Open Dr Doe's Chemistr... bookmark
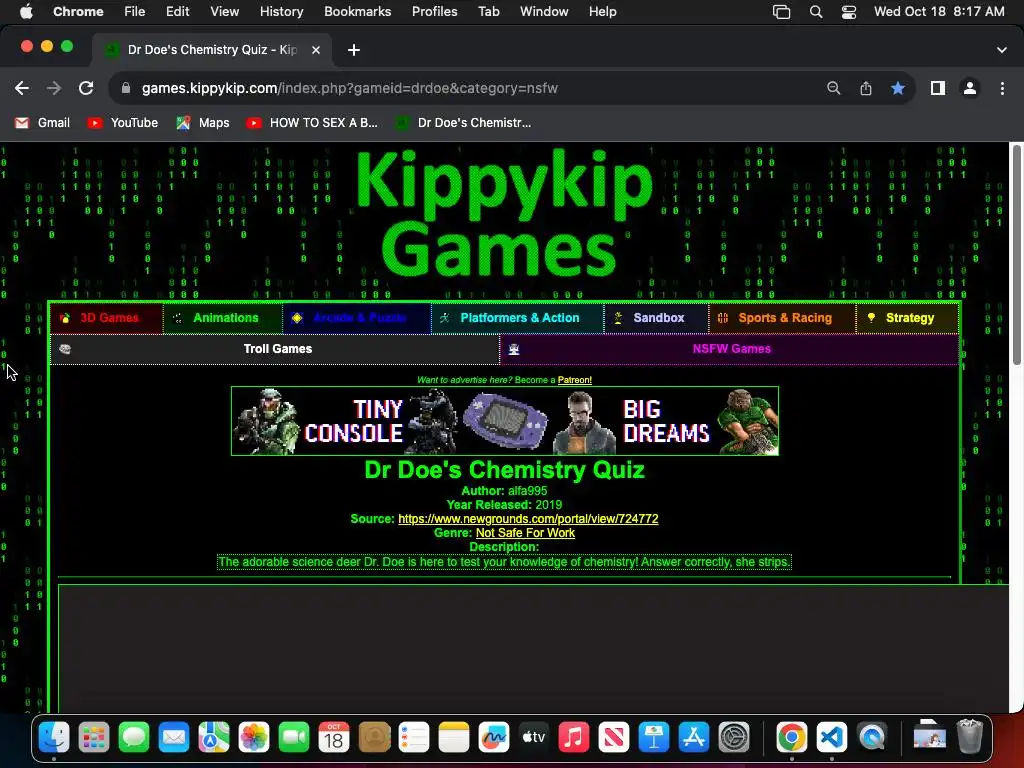This screenshot has height=768, width=1024. point(464,123)
